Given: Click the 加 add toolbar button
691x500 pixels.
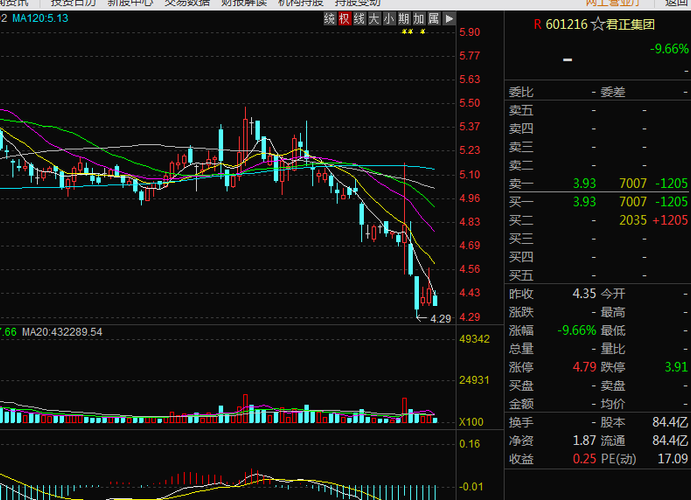Looking at the screenshot, I should tap(419, 19).
